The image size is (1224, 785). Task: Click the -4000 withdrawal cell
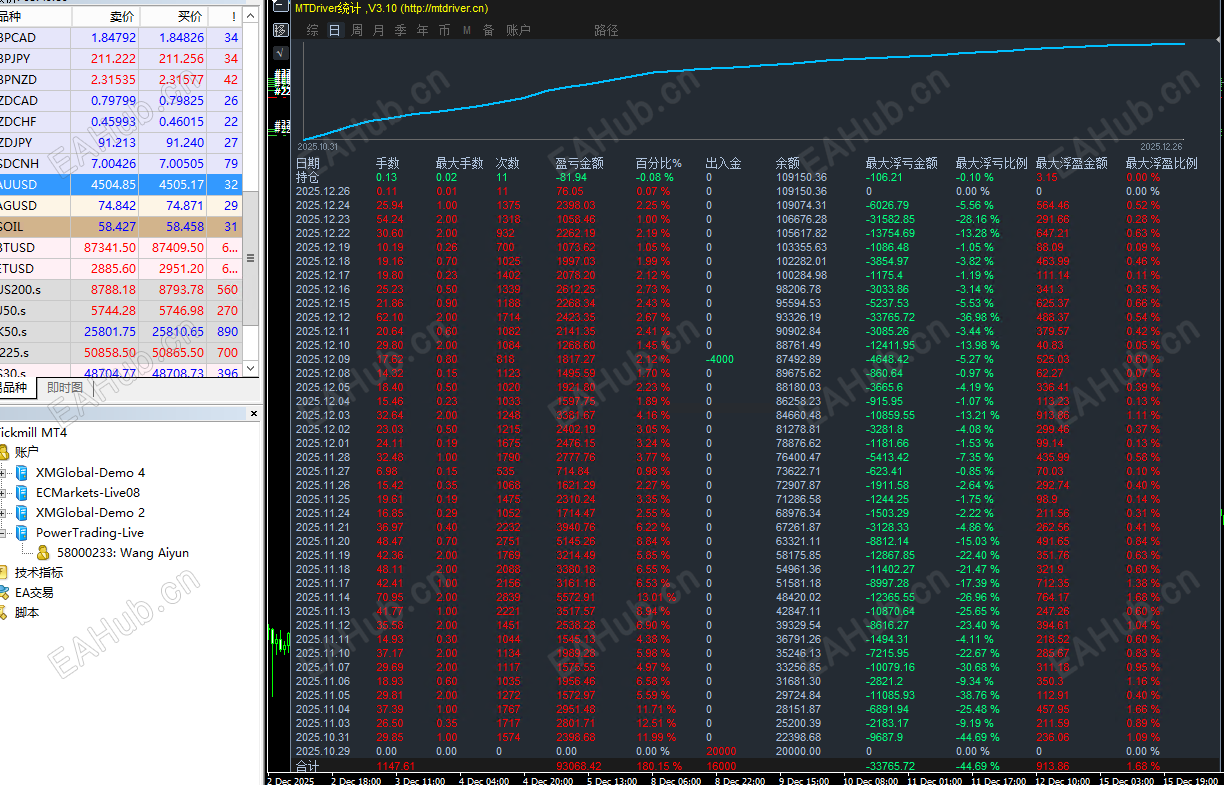[721, 359]
